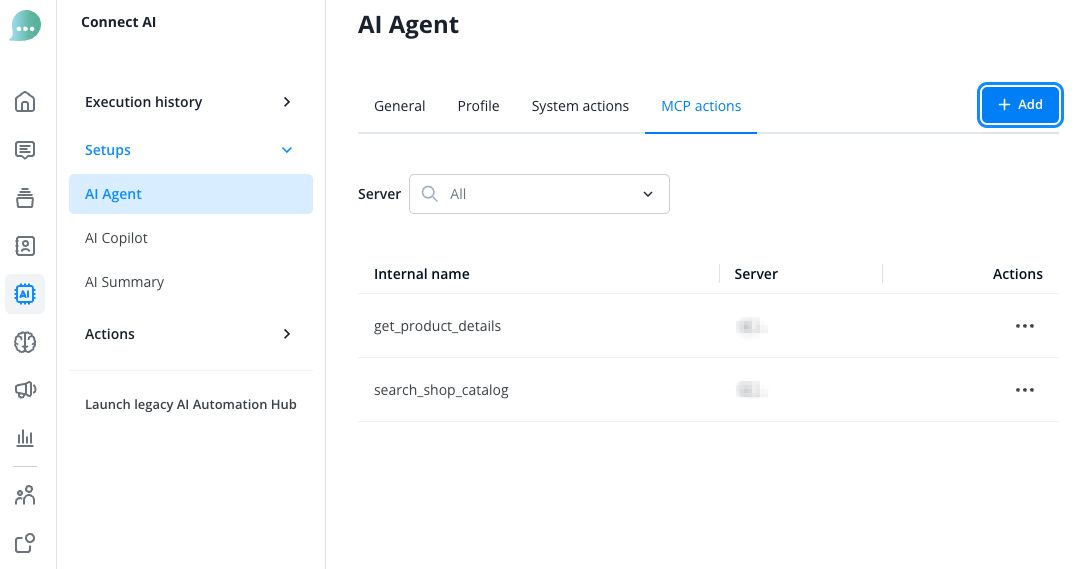
Task: Open the megaphone campaigns icon
Action: tap(25, 390)
